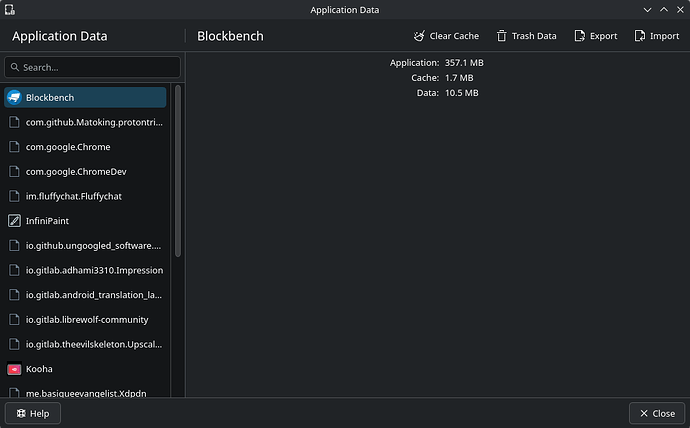Minimize window with down-chevron title button
Image resolution: width=690 pixels, height=428 pixels.
click(647, 10)
